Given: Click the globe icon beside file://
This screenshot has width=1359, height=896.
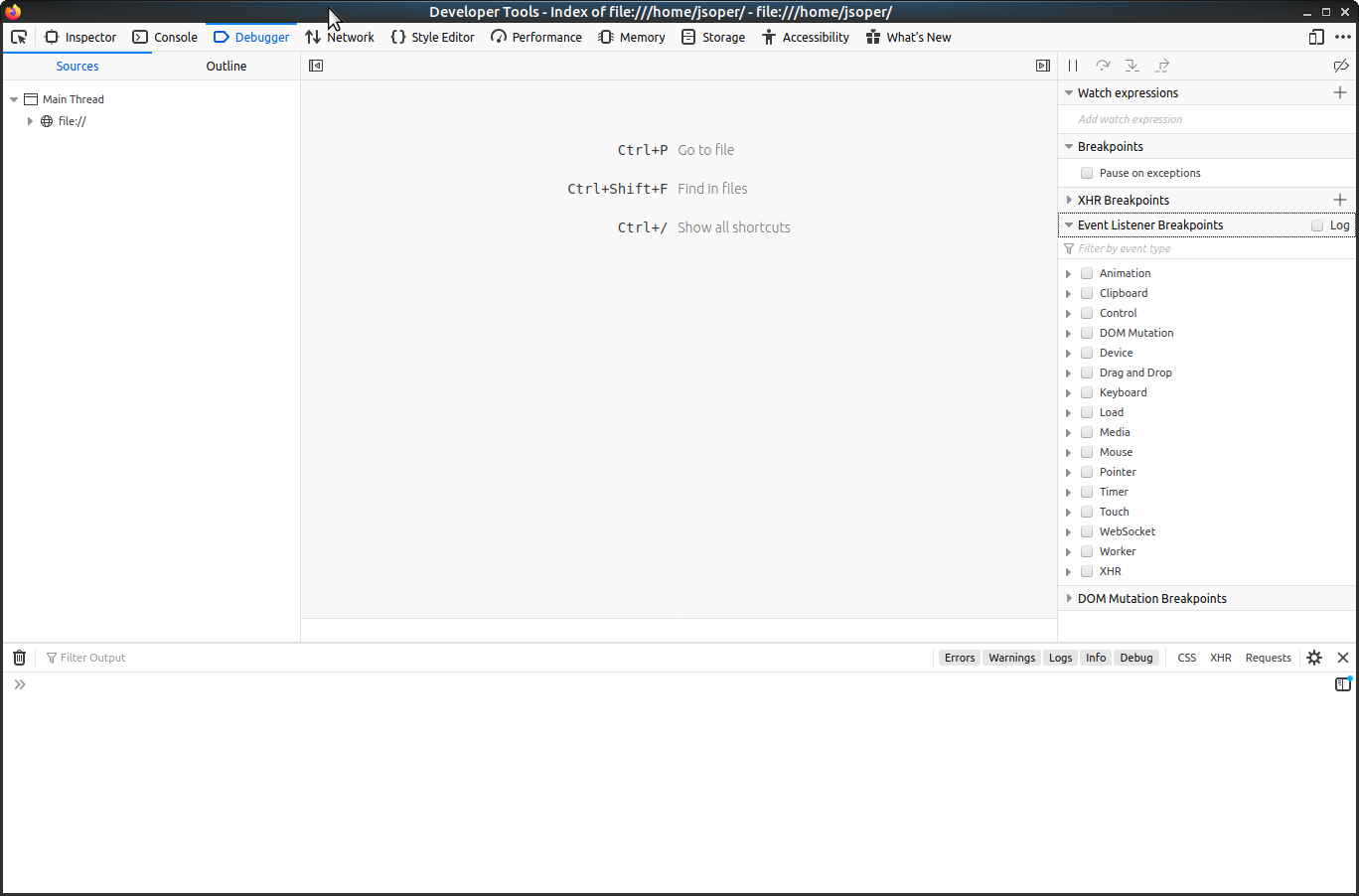Looking at the screenshot, I should [47, 121].
